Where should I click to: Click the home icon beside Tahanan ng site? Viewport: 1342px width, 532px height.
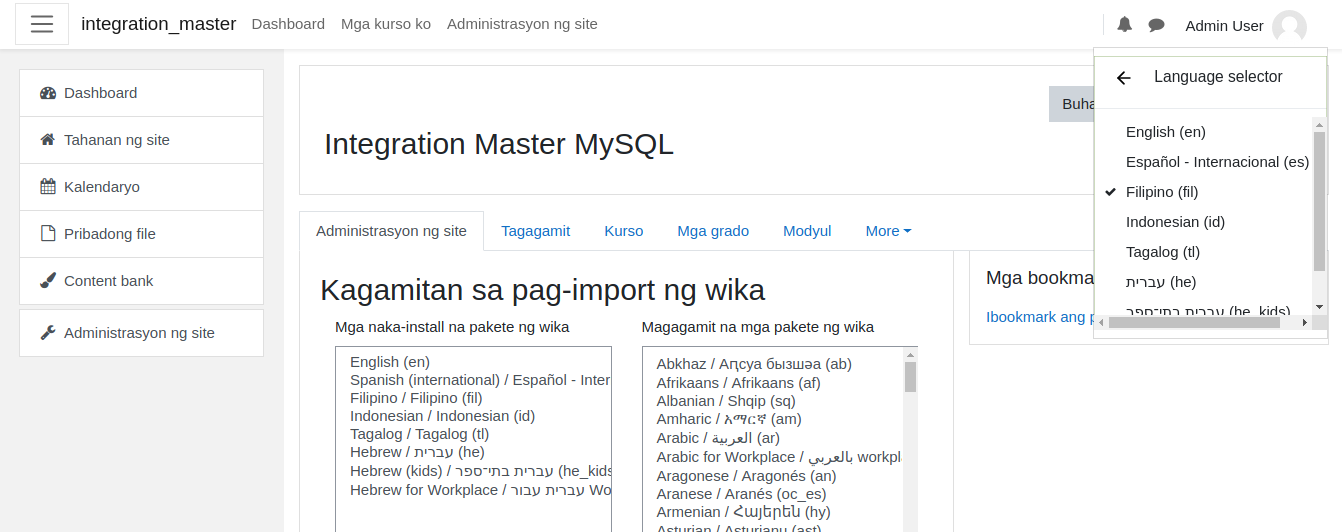click(48, 140)
